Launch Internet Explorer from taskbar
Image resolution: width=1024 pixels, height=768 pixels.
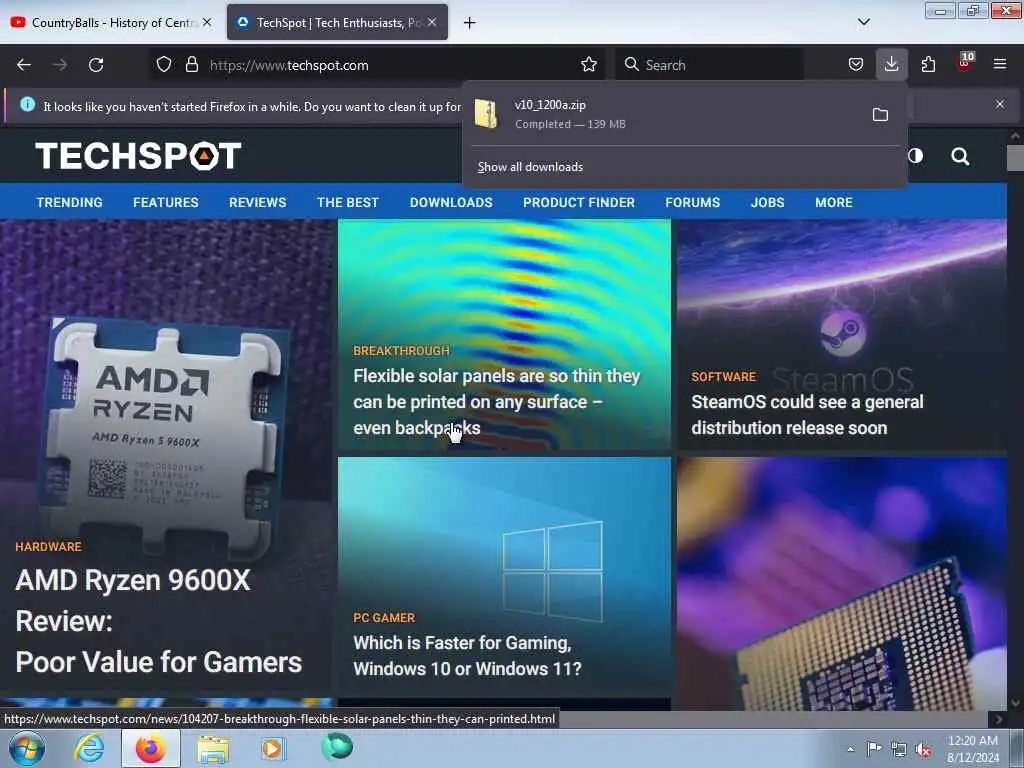(x=89, y=748)
